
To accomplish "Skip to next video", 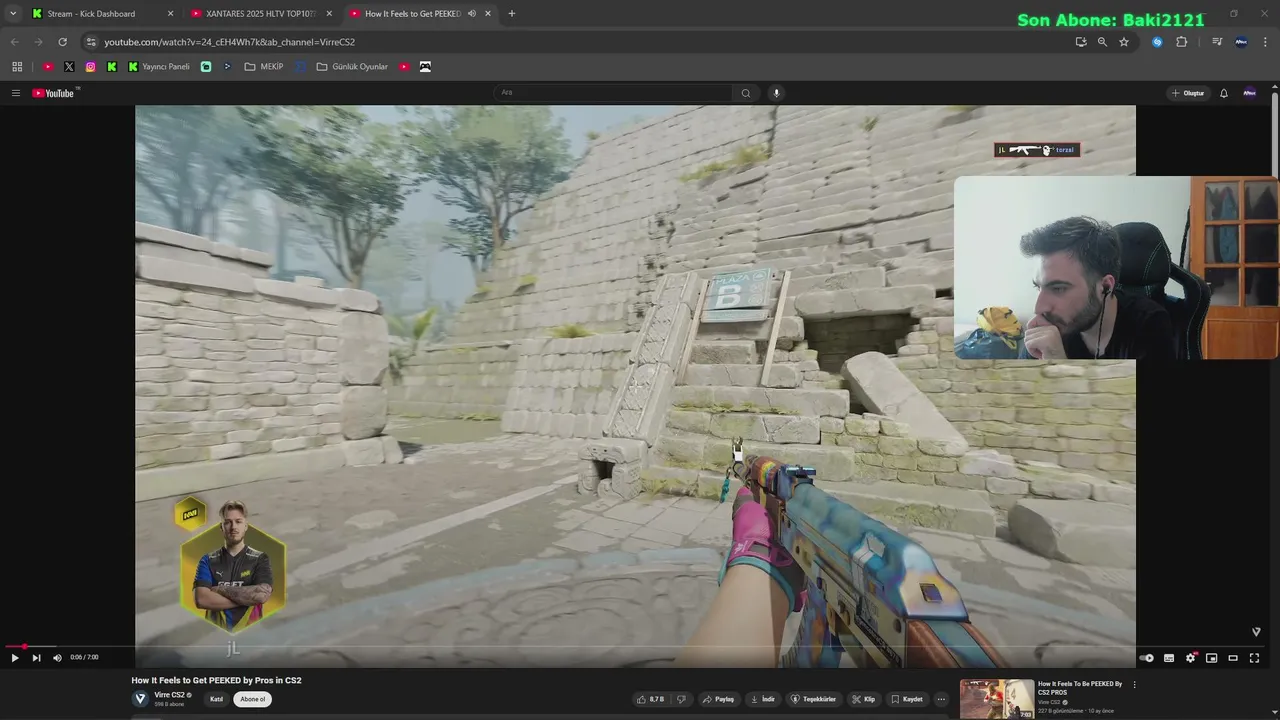I will click(x=36, y=658).
